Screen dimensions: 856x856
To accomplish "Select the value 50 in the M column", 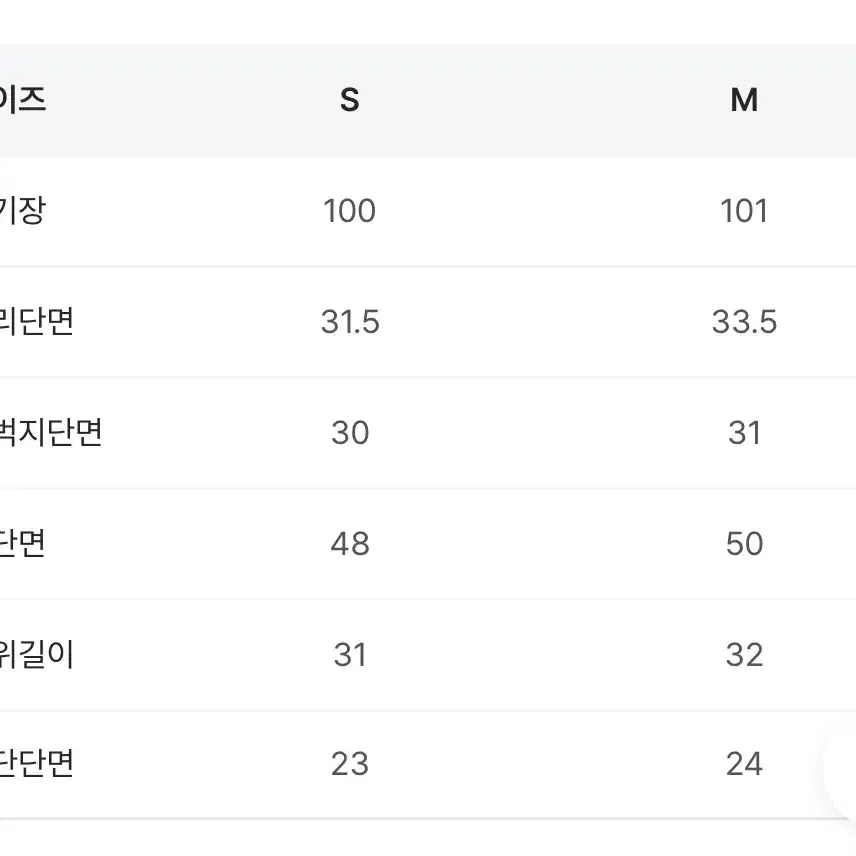I will [x=744, y=544].
